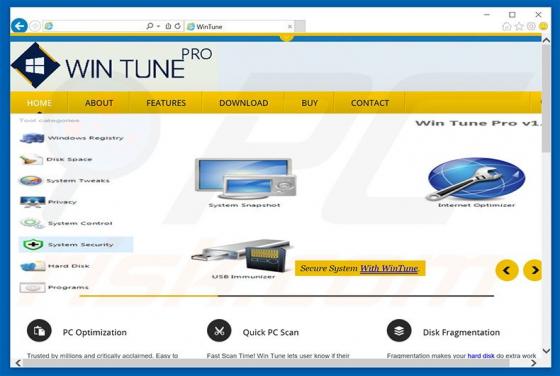Open the System Snapshot monitor image
Screen dimensions: 560x376
click(246, 179)
